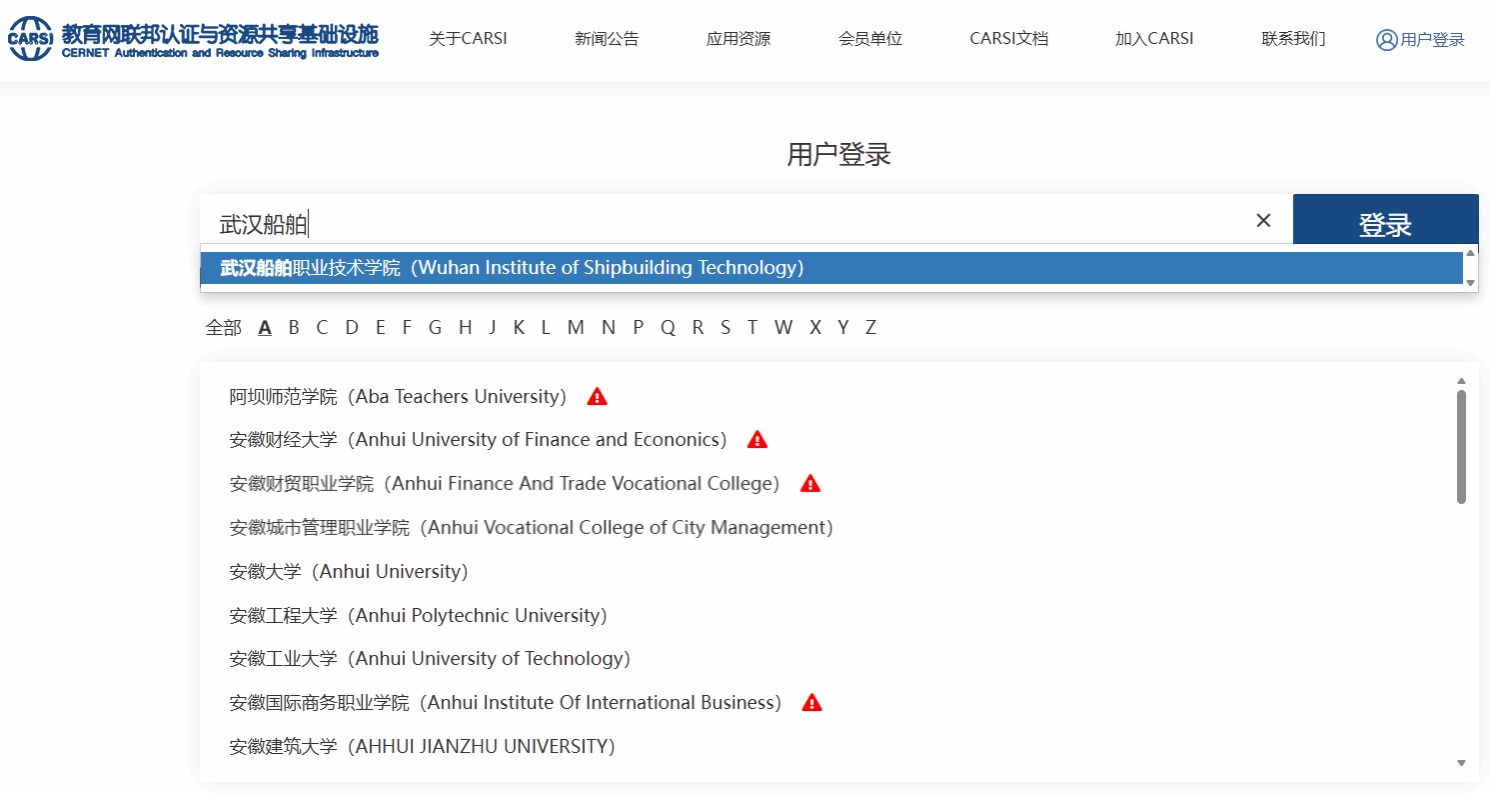
Task: Open the 关于CARSI menu
Action: 468,39
